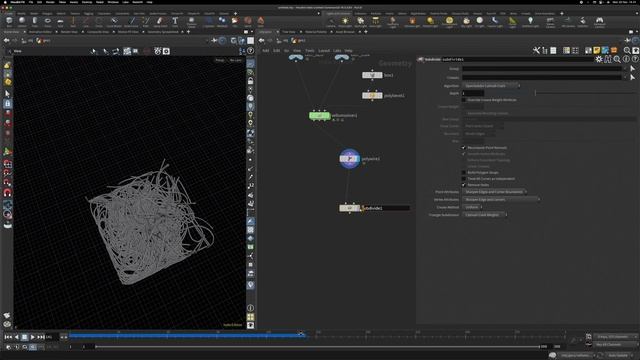Add a new pane tab with plus button
This screenshot has width=640, height=360.
pyautogui.click(x=188, y=32)
